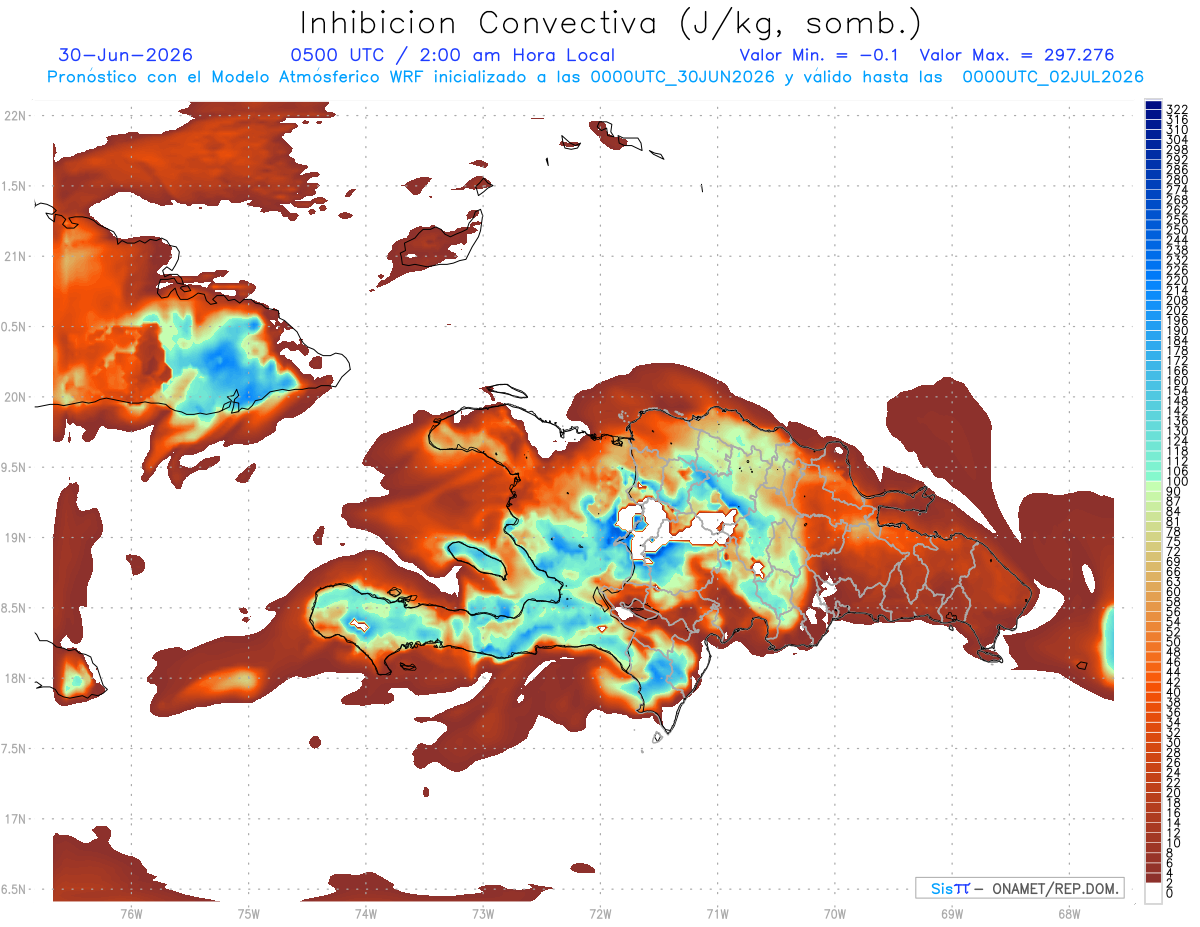Click the '75' value on the color scale
This screenshot has width=1200, height=927.
click(x=1173, y=541)
